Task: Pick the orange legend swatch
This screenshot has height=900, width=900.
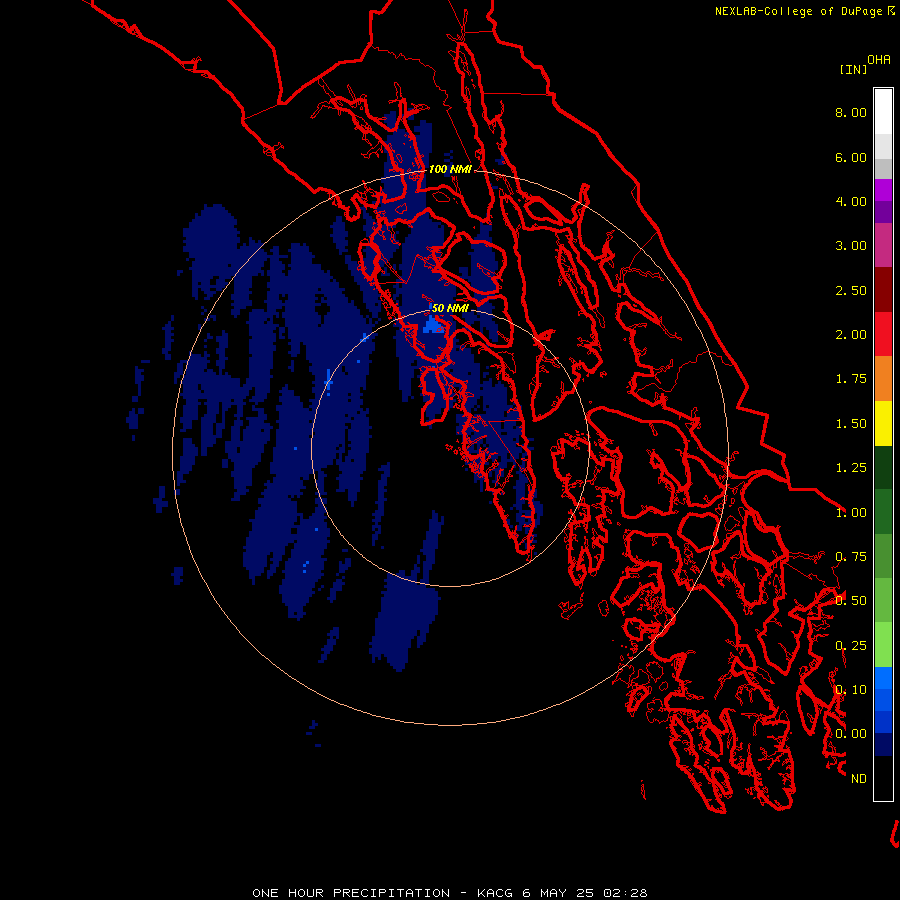Action: click(883, 379)
